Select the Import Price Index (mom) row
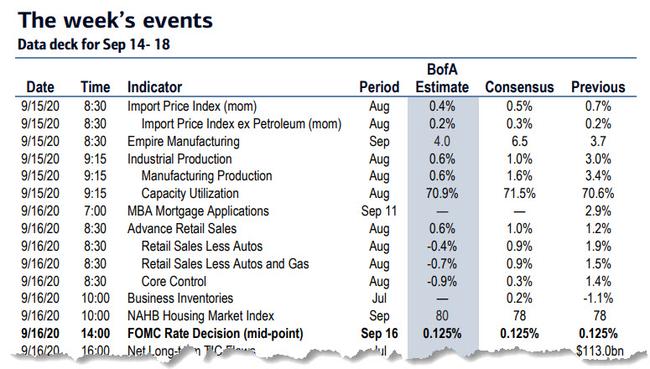Screen dimensions: 650x369 point(323,107)
